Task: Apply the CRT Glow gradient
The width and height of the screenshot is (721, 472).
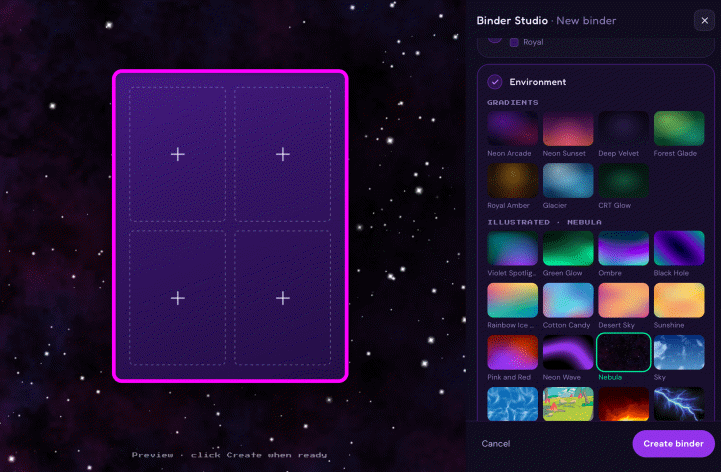Action: point(624,180)
